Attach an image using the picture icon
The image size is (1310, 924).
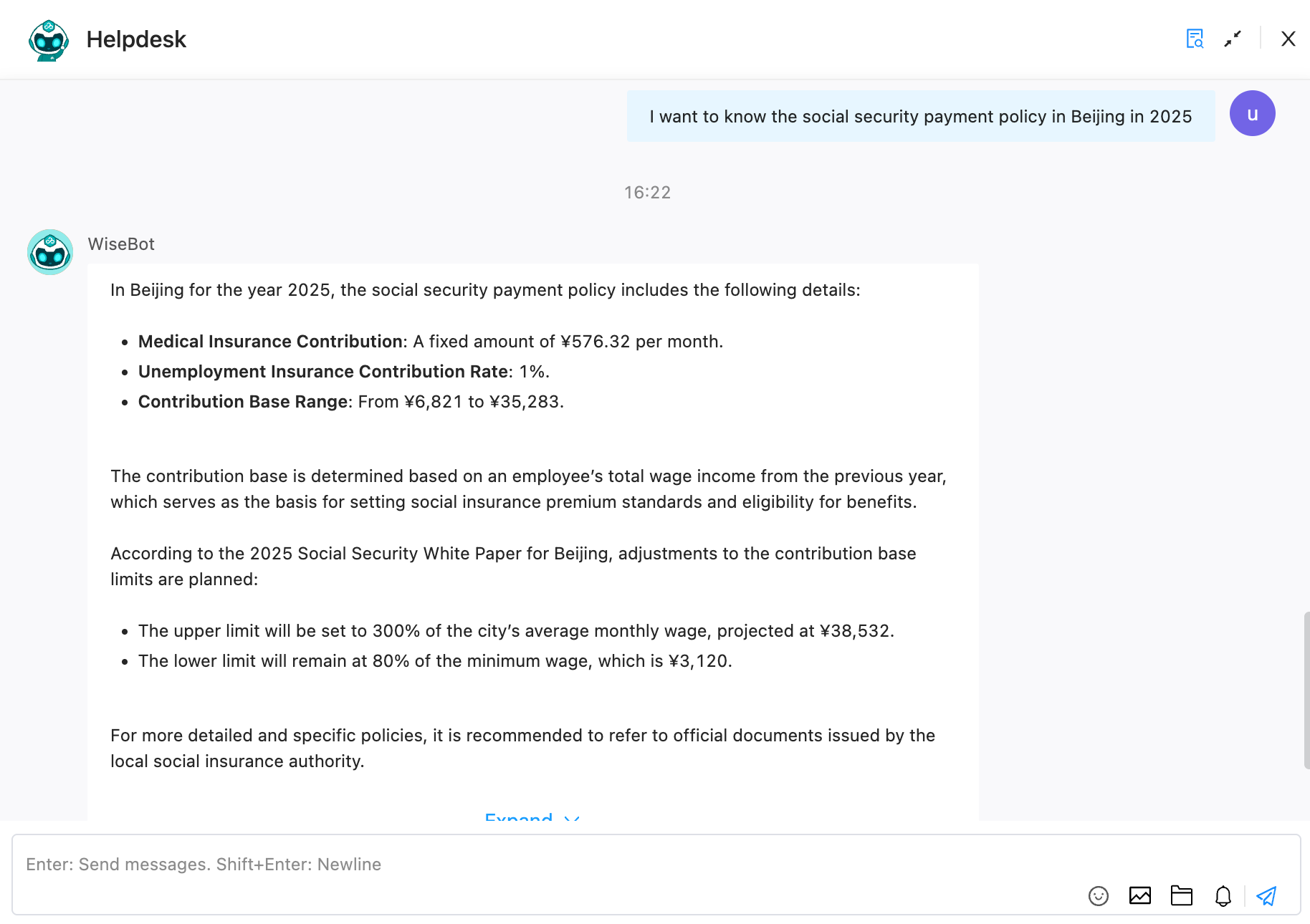1140,895
